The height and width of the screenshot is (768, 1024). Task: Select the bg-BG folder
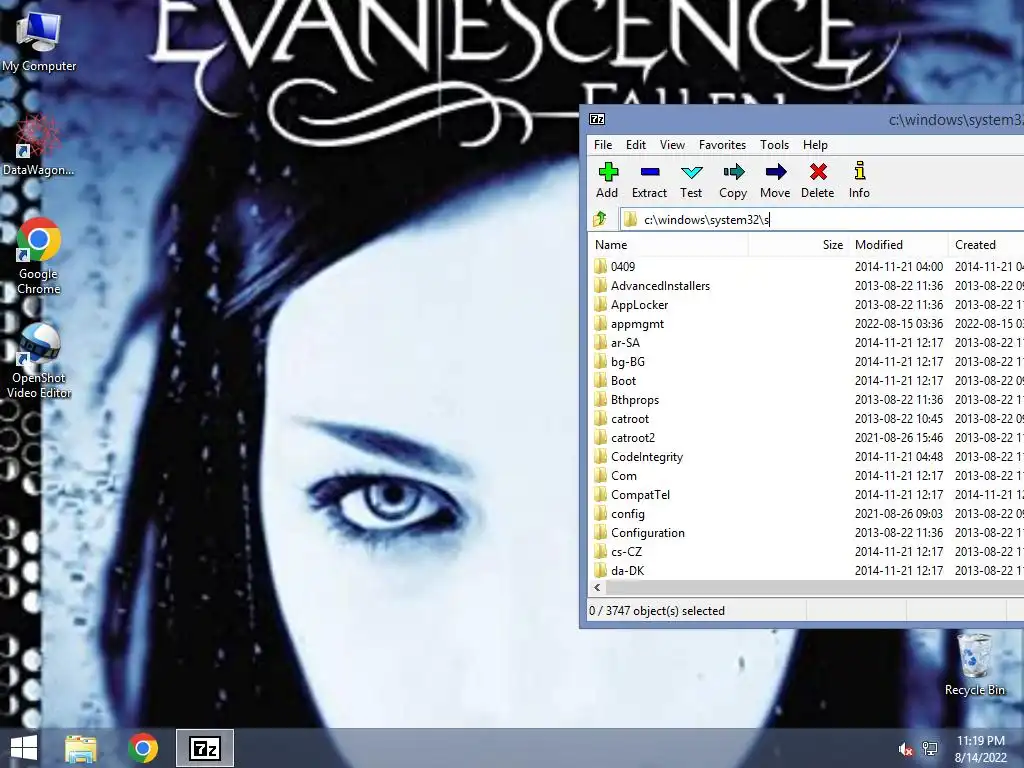click(628, 362)
